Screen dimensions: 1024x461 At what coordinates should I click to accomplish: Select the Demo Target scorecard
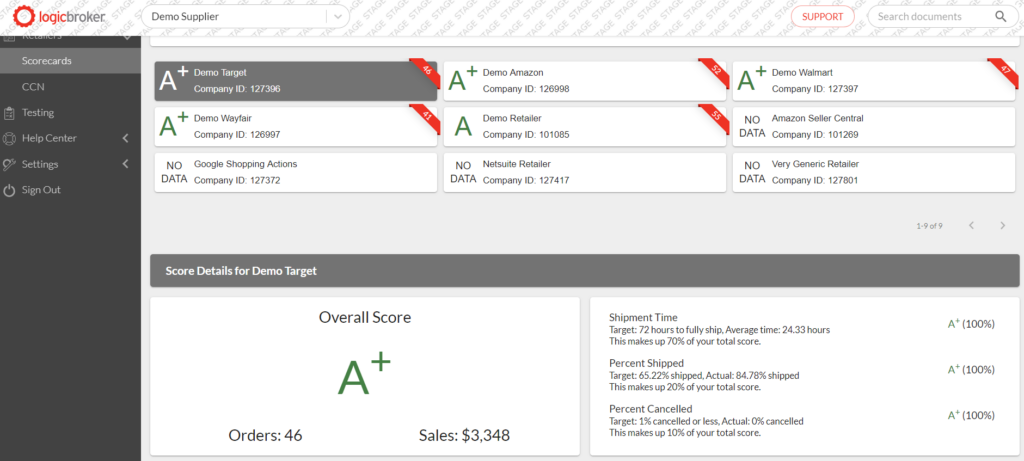(x=296, y=81)
